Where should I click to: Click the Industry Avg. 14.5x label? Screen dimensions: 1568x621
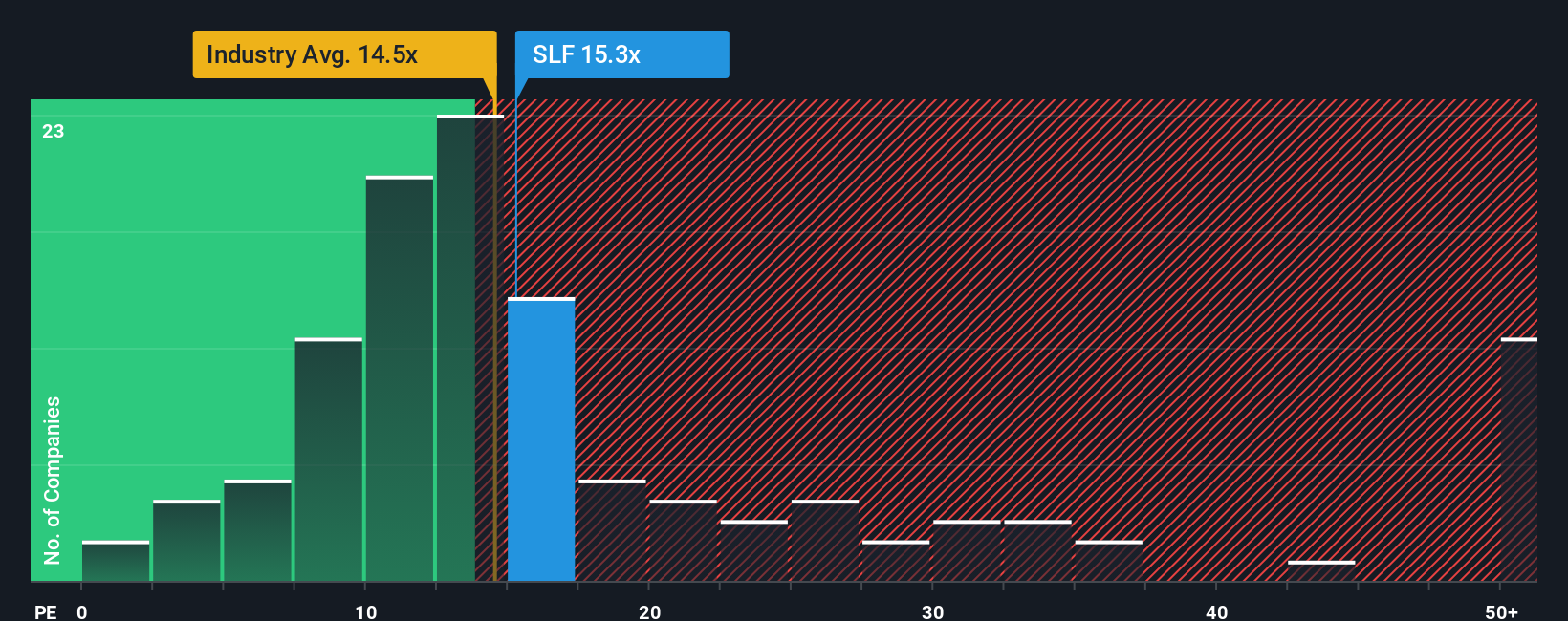click(x=344, y=54)
